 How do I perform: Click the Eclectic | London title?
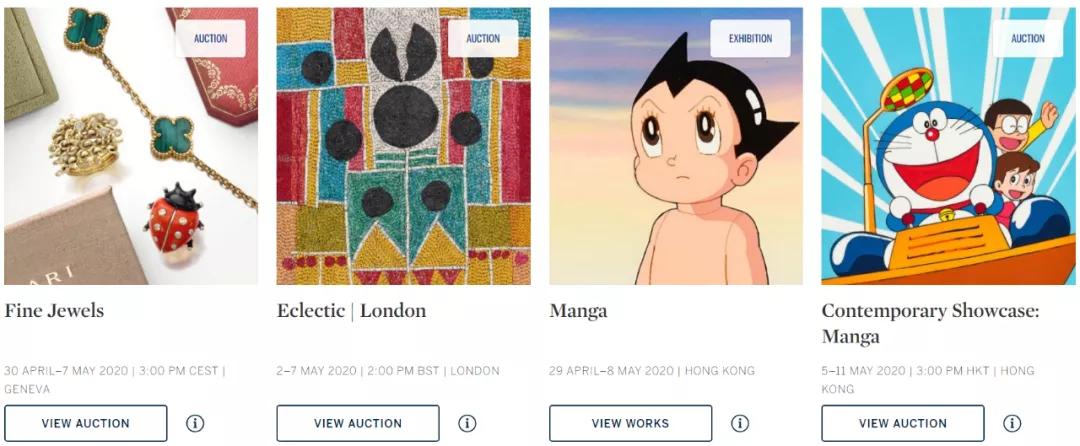(351, 311)
